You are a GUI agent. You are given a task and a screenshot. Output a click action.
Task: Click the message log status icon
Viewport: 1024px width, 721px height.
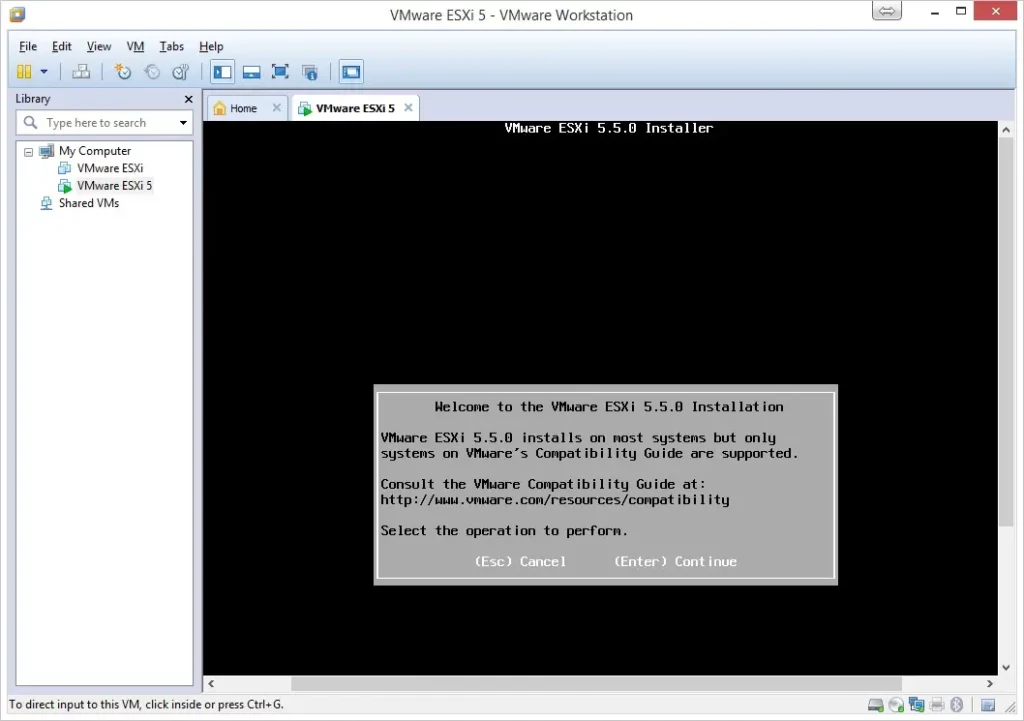click(x=988, y=705)
